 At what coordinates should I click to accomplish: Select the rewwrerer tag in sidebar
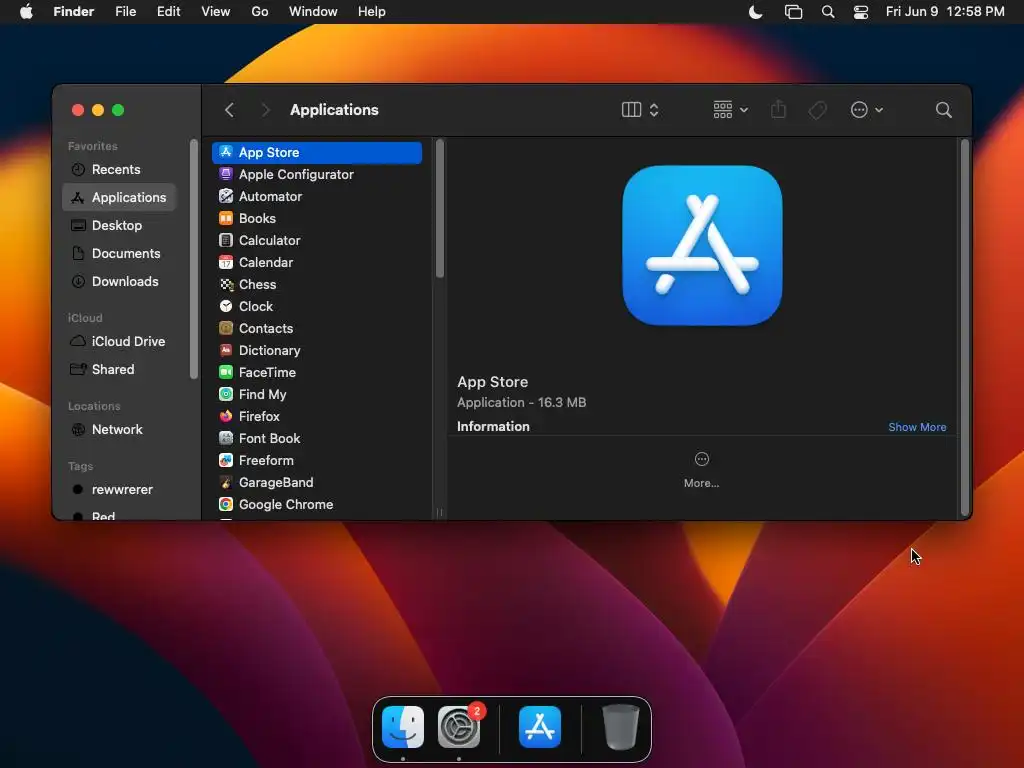point(120,490)
